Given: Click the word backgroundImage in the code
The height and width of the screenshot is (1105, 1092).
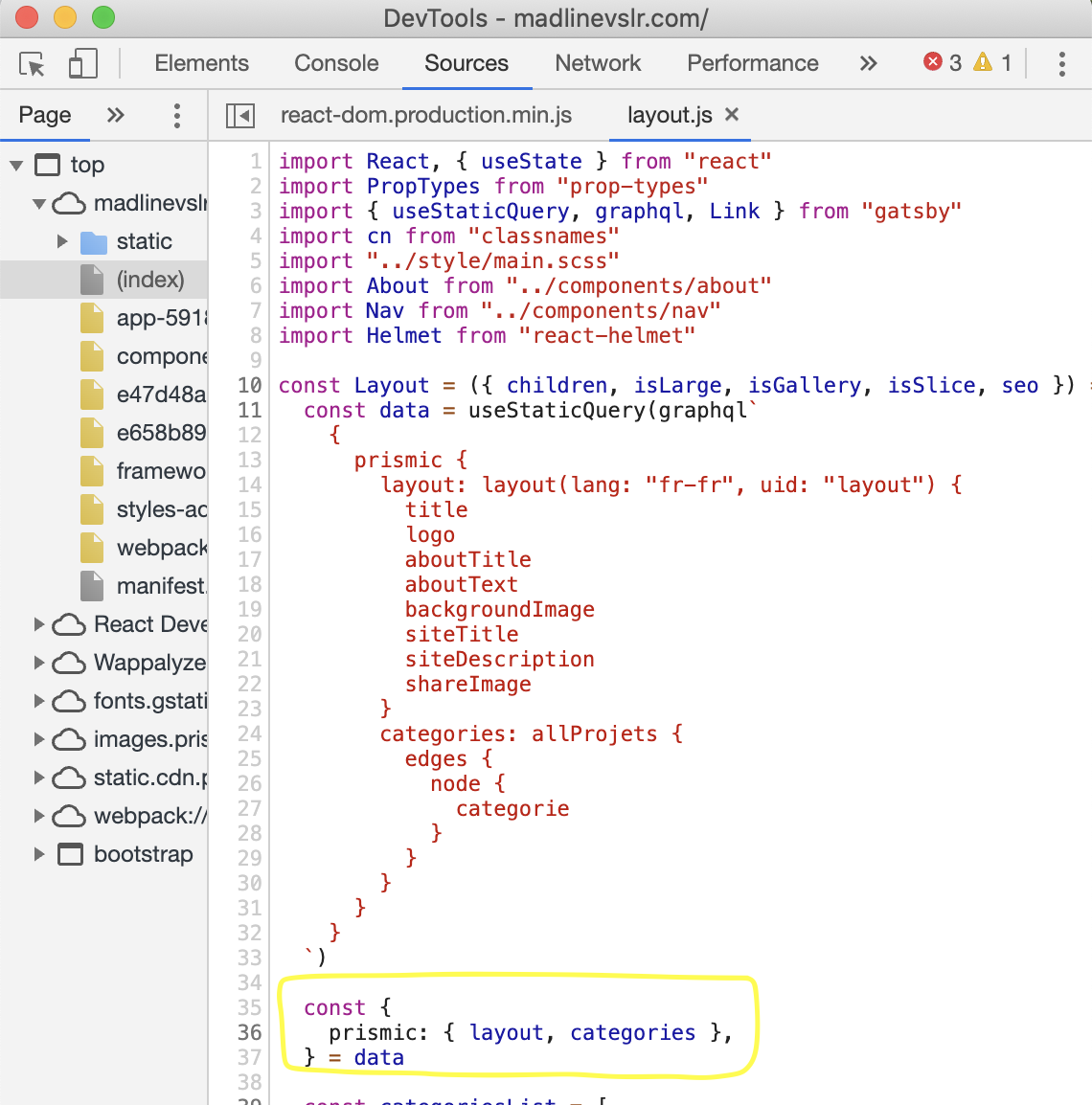Looking at the screenshot, I should pos(499,609).
